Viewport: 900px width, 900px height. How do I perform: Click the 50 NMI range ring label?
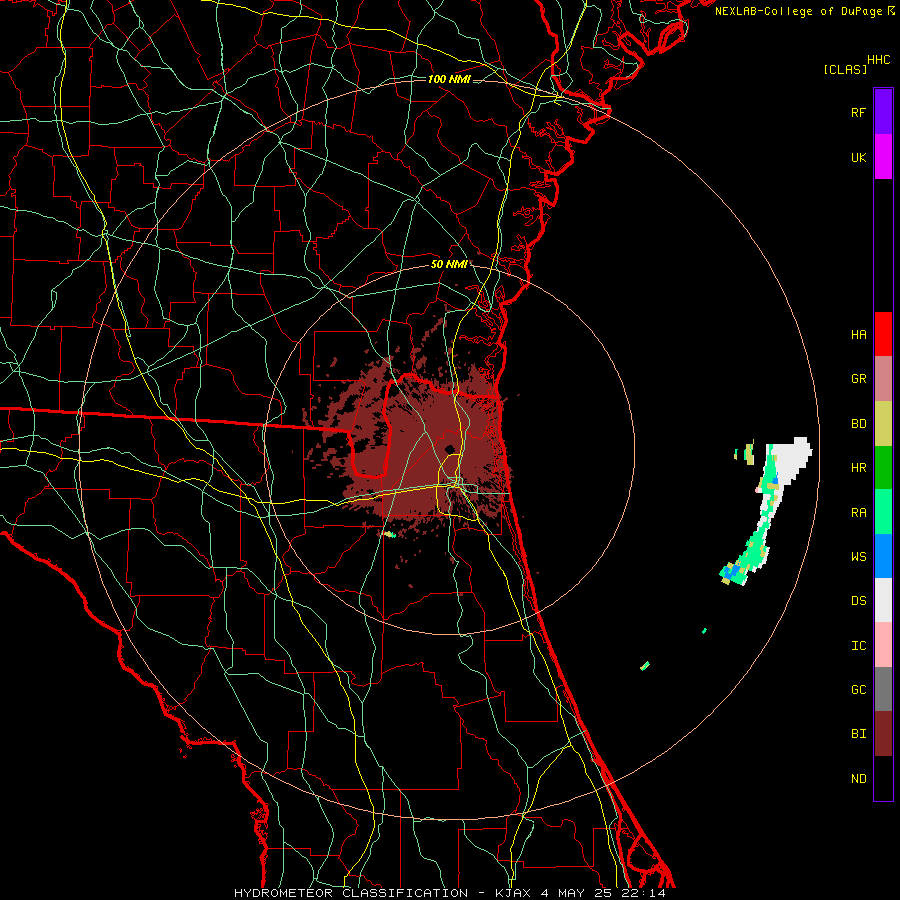448,265
